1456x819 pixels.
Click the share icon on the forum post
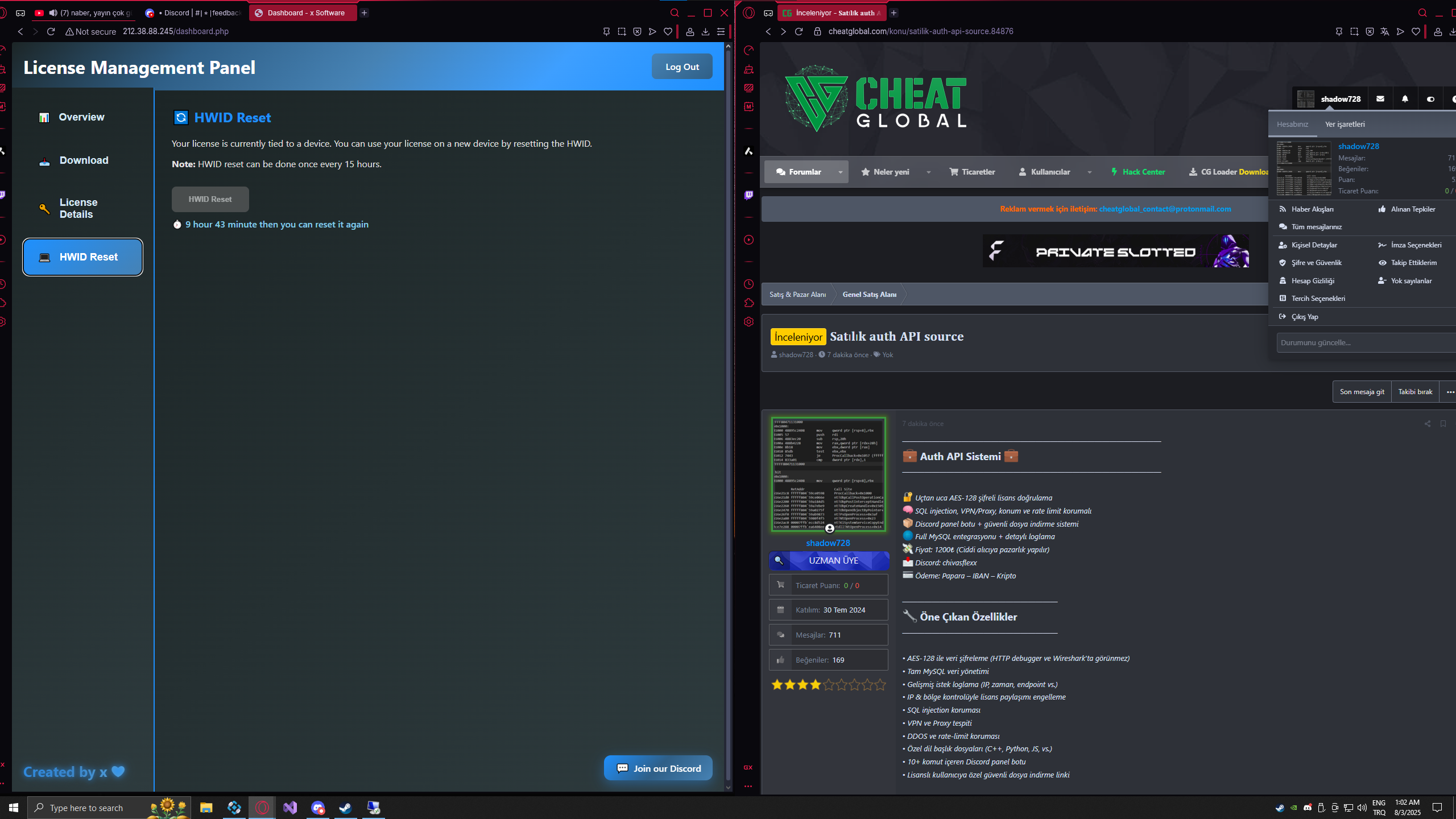1428,424
